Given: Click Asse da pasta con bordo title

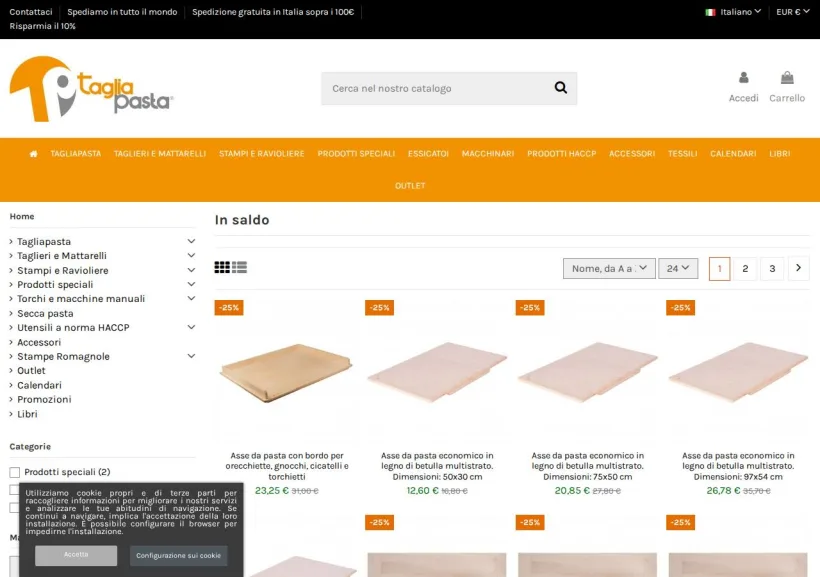Looking at the screenshot, I should point(287,466).
